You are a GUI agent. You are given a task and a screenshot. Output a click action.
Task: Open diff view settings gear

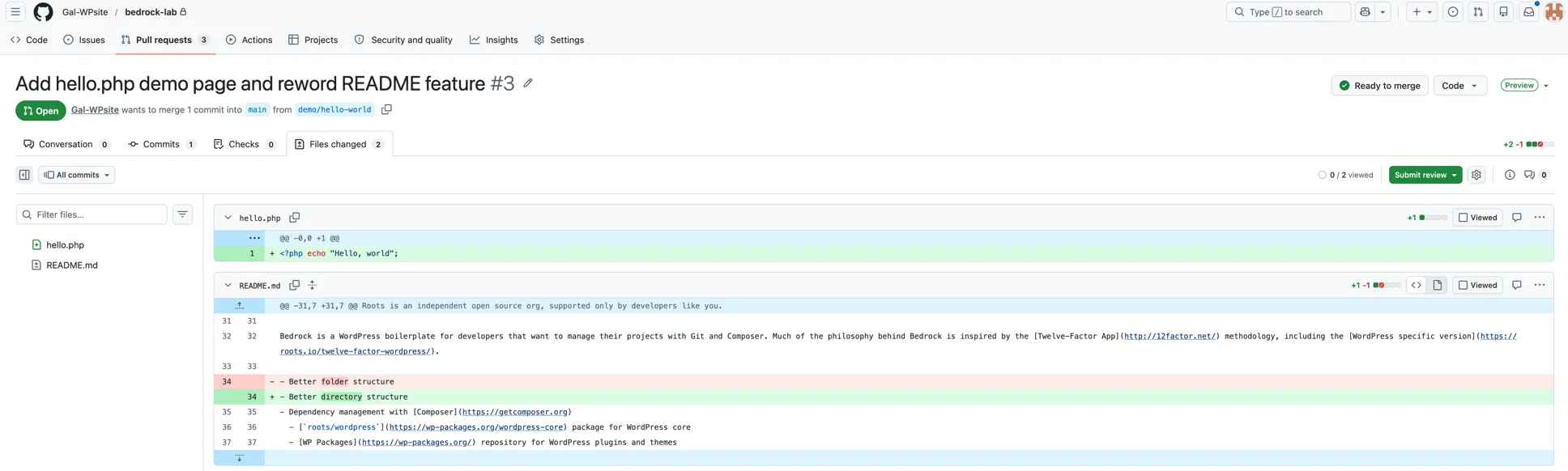point(1476,175)
